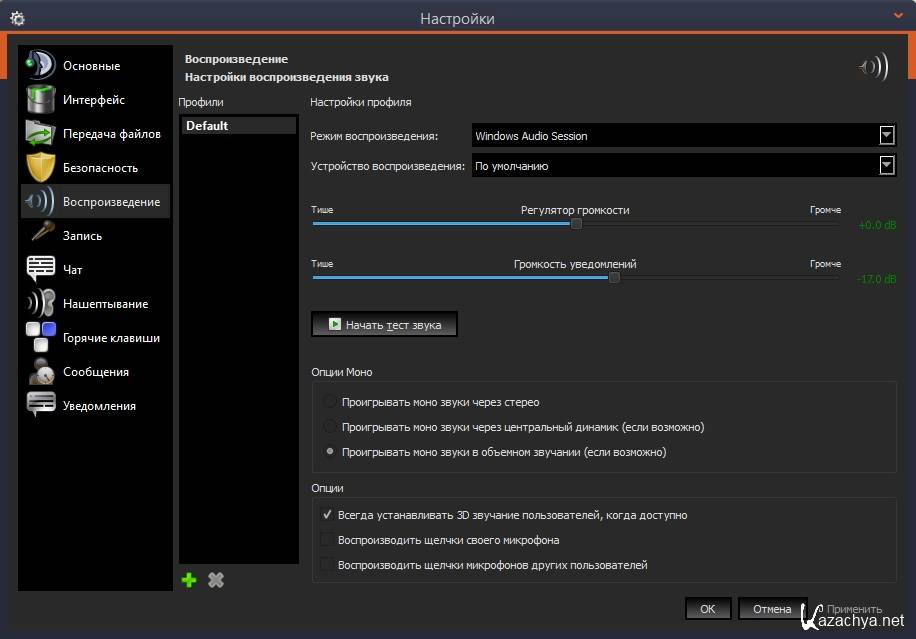Open the Запись microphone icon
The height and width of the screenshot is (639, 916).
click(40, 236)
